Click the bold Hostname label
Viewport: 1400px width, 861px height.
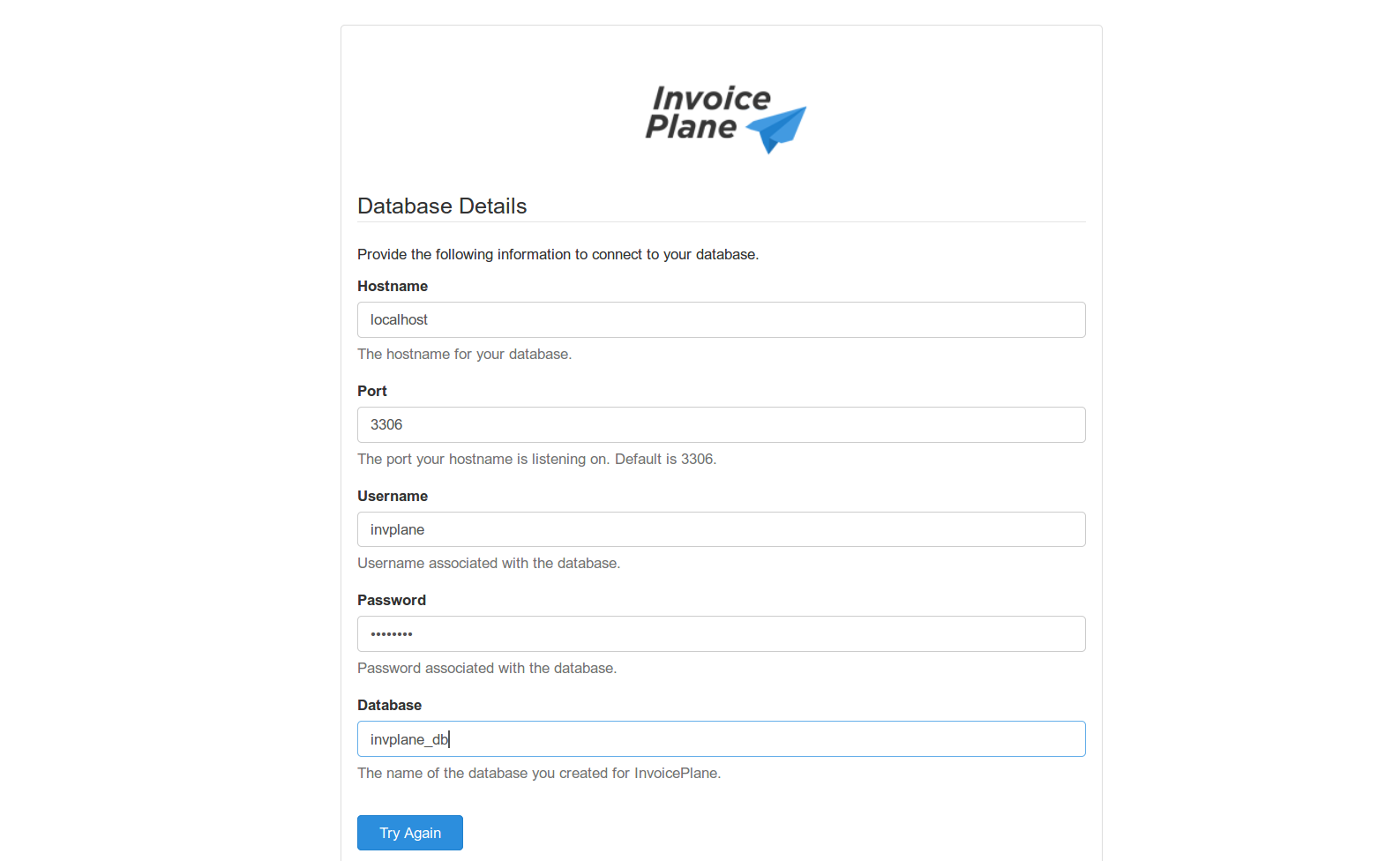(393, 287)
